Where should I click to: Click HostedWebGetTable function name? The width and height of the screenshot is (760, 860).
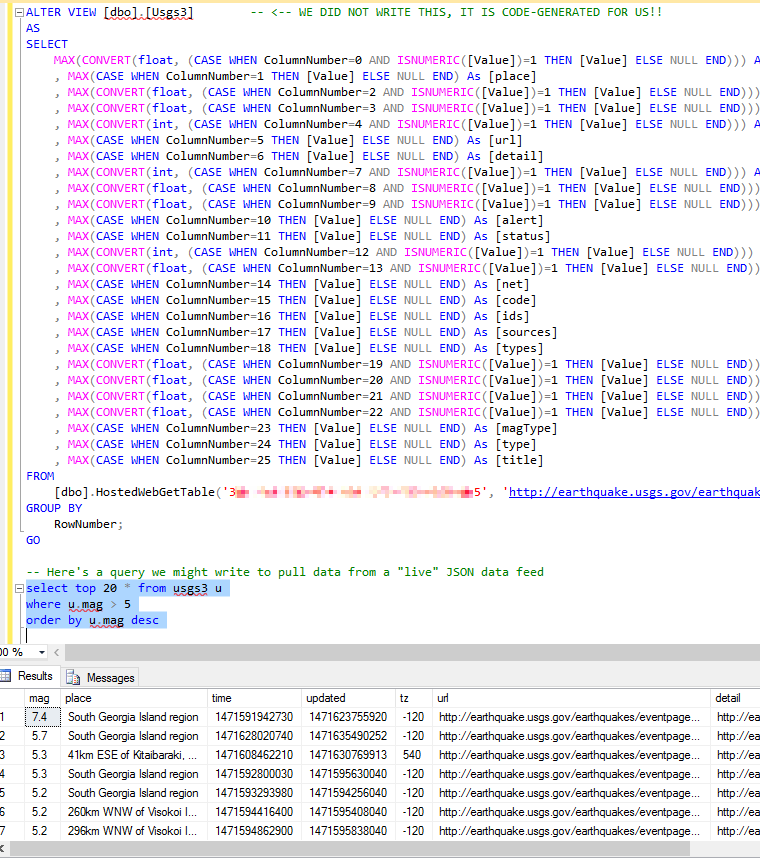(x=155, y=493)
